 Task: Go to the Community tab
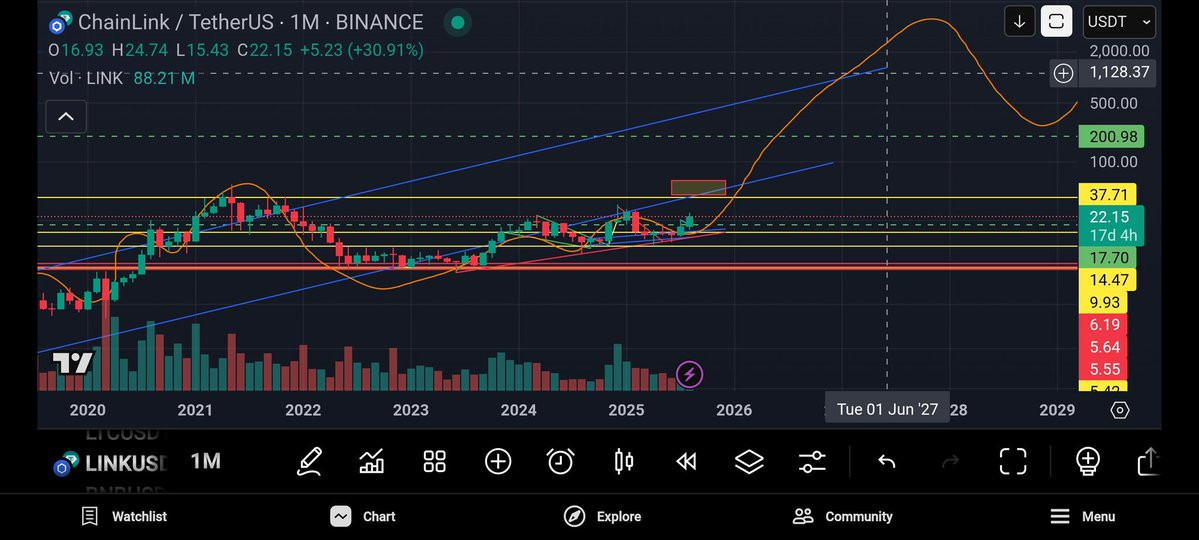pyautogui.click(x=842, y=516)
